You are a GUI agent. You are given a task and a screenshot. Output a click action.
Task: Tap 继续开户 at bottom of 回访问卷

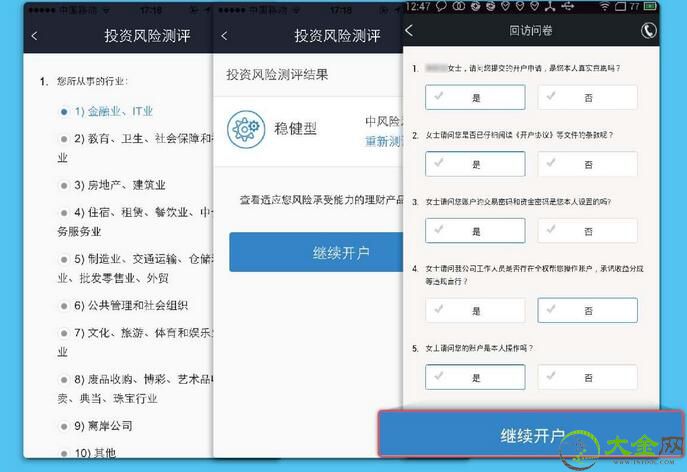pyautogui.click(x=531, y=434)
